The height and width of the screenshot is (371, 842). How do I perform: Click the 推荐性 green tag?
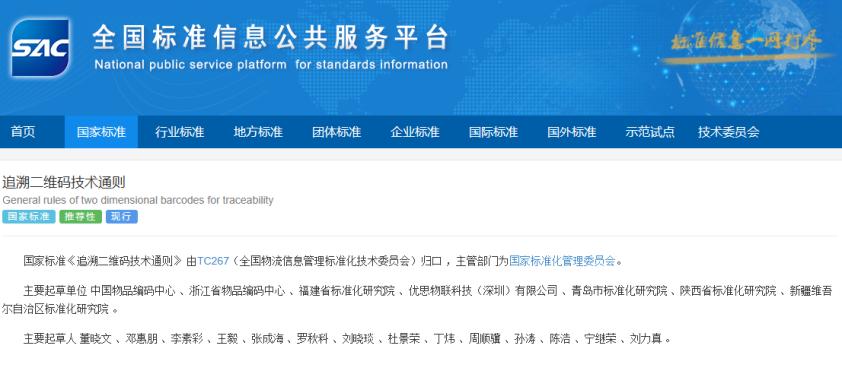tap(81, 217)
